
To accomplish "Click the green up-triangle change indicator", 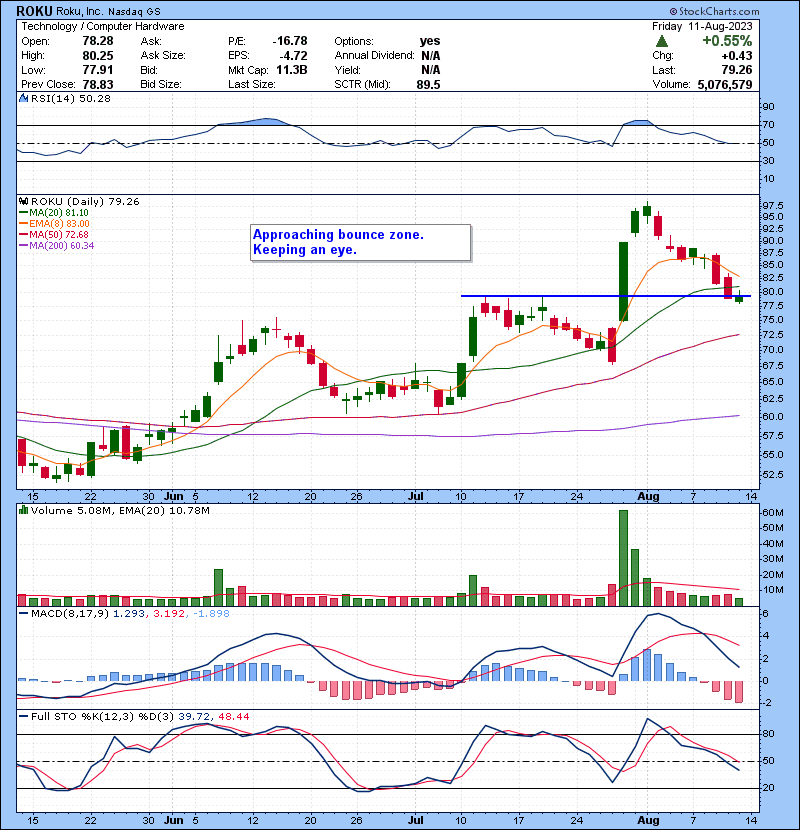I will [x=661, y=41].
